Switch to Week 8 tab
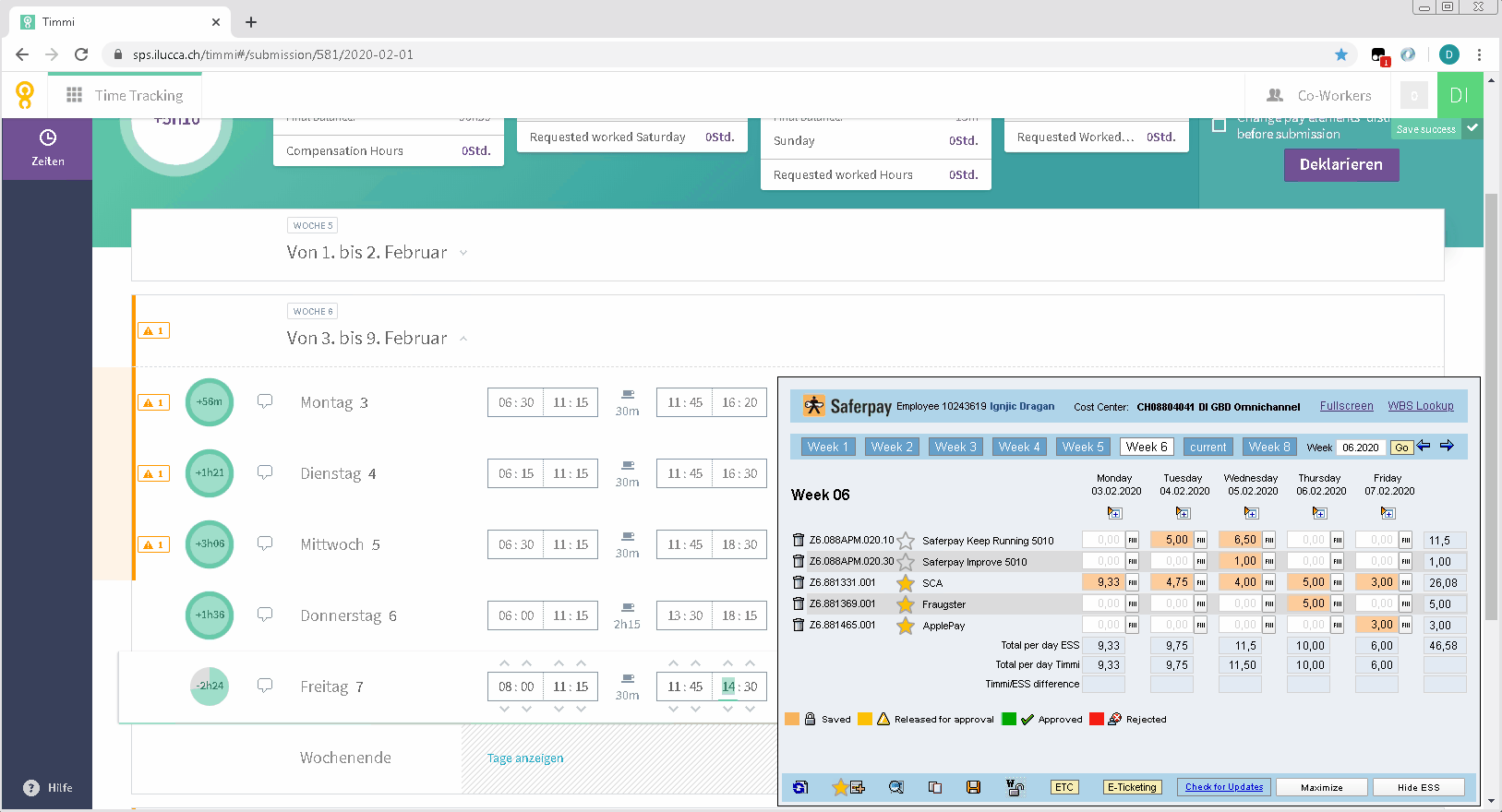 1269,447
